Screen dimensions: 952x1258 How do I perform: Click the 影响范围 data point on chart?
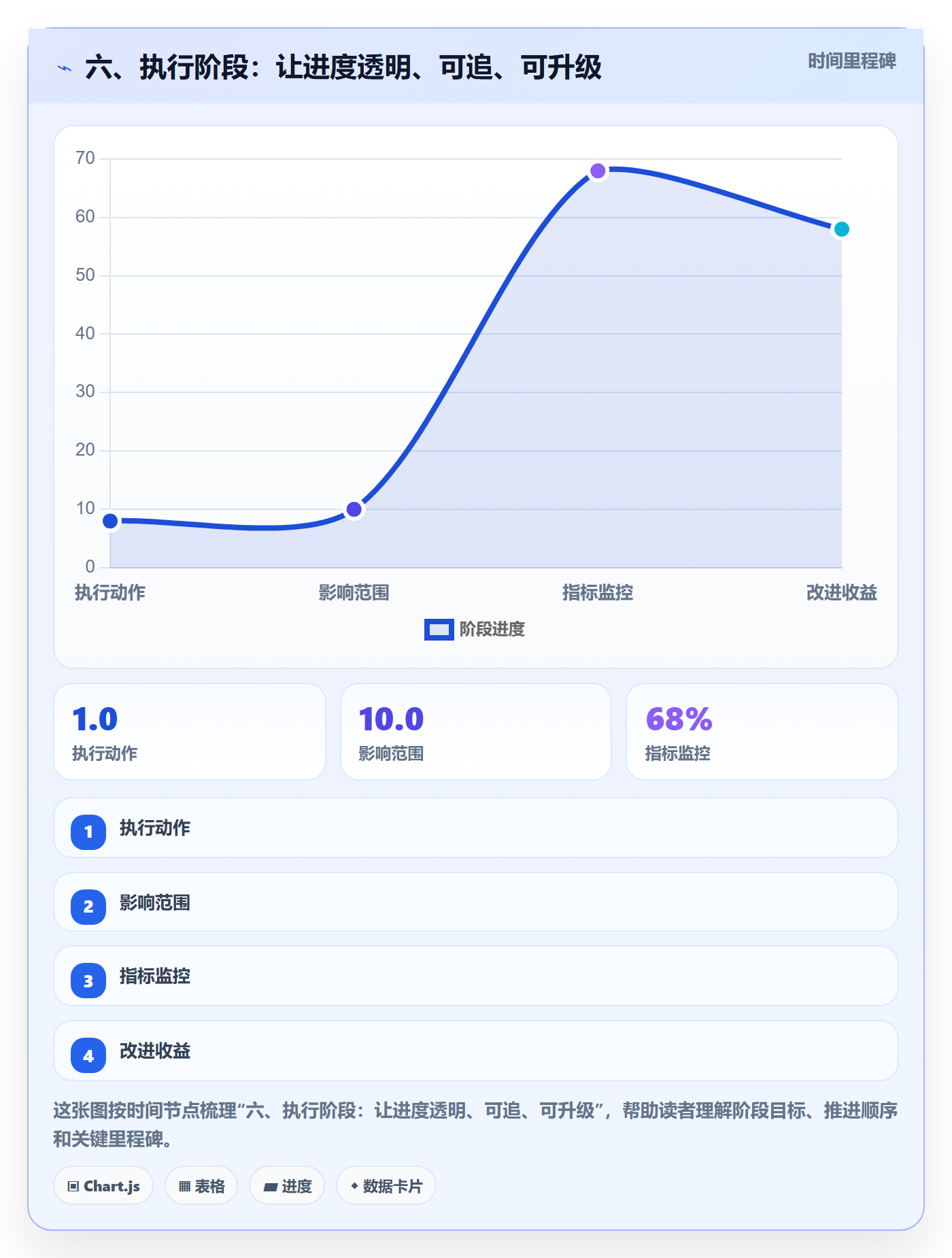coord(354,509)
